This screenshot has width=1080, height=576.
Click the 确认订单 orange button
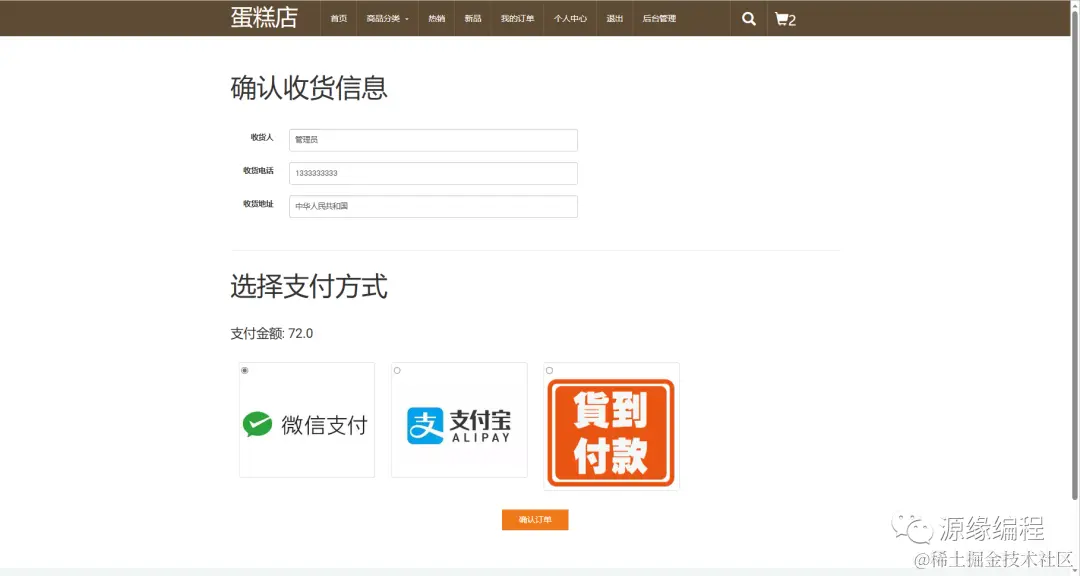535,520
